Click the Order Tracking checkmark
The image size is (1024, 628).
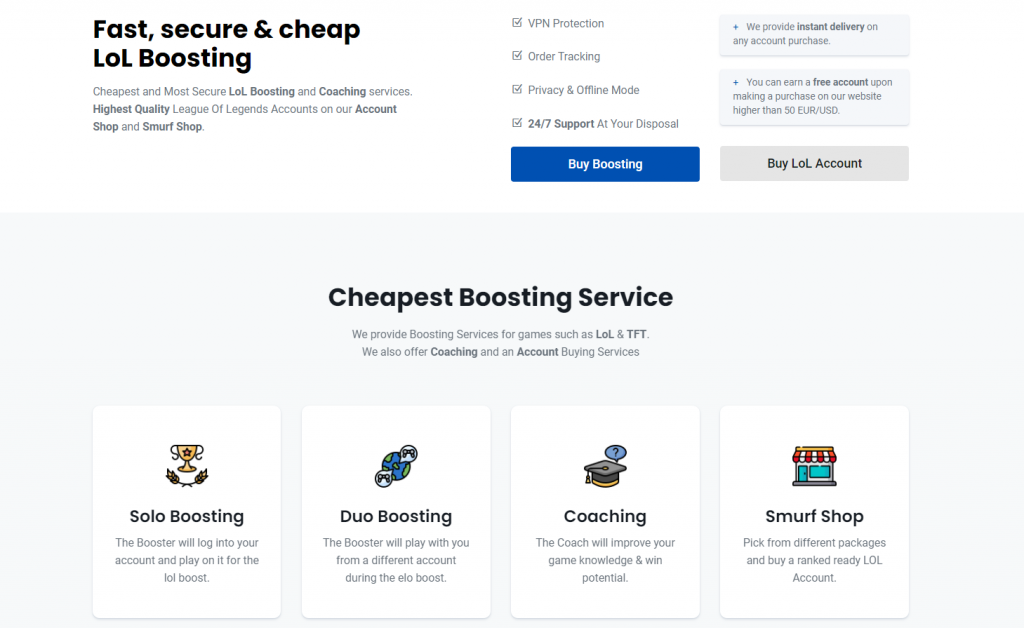click(x=517, y=56)
